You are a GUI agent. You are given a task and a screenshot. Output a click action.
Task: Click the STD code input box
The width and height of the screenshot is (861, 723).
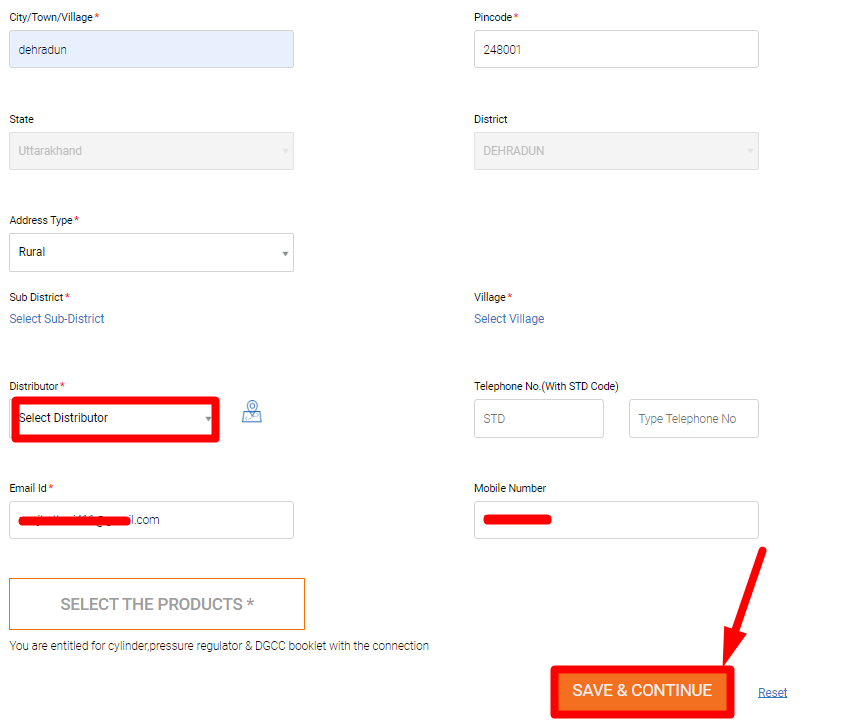[x=538, y=419]
